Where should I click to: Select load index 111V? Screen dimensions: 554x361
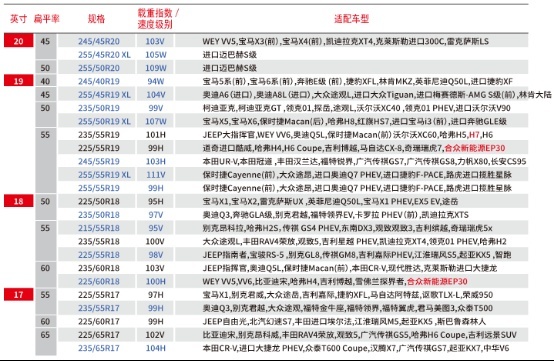pyautogui.click(x=156, y=175)
